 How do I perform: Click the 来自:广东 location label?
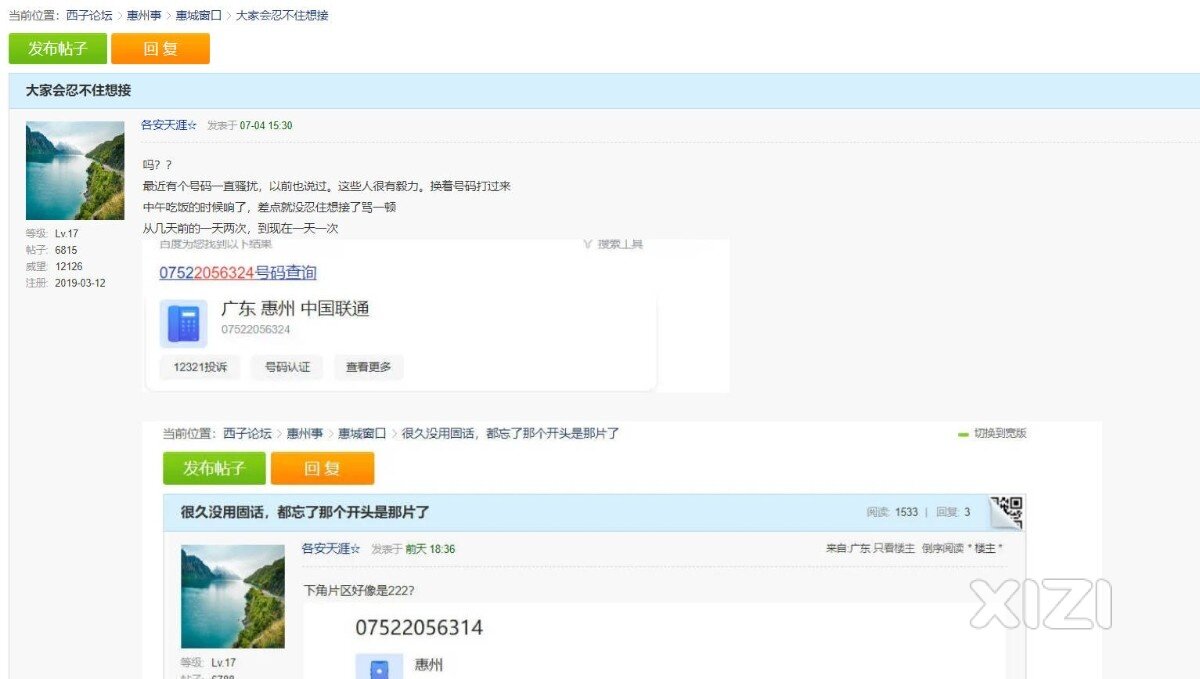(x=847, y=549)
